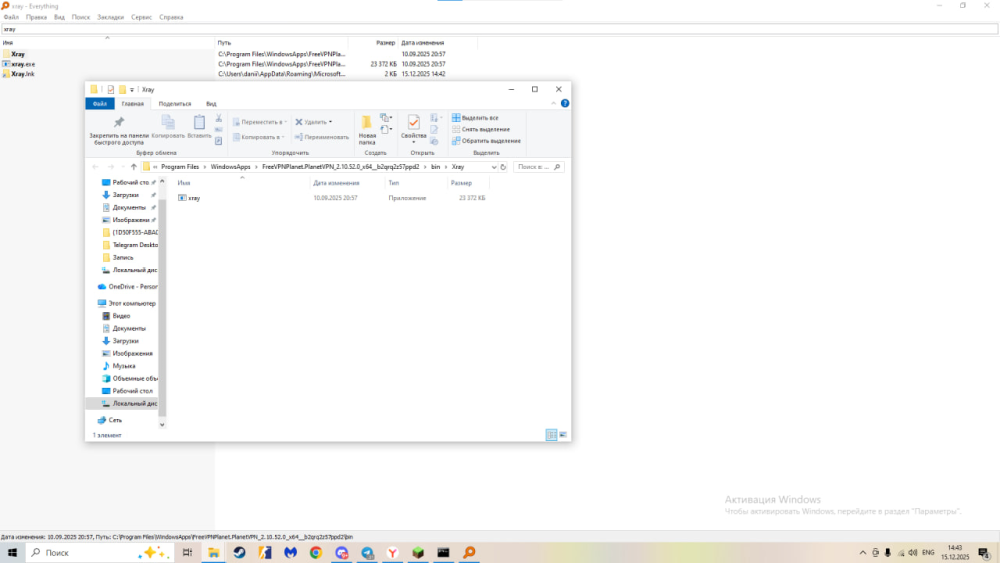Click the Новая папка icon

tap(367, 122)
